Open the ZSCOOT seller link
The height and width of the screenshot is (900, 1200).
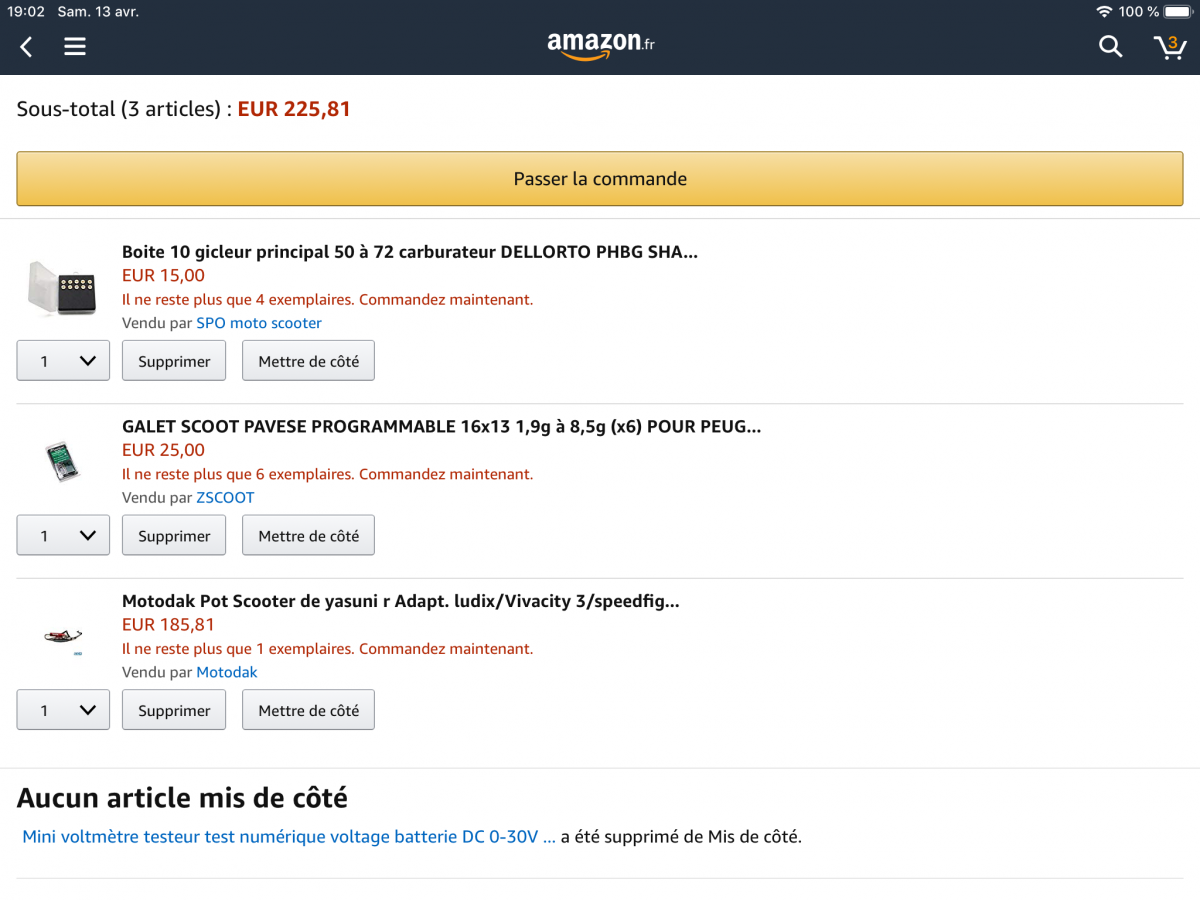225,497
